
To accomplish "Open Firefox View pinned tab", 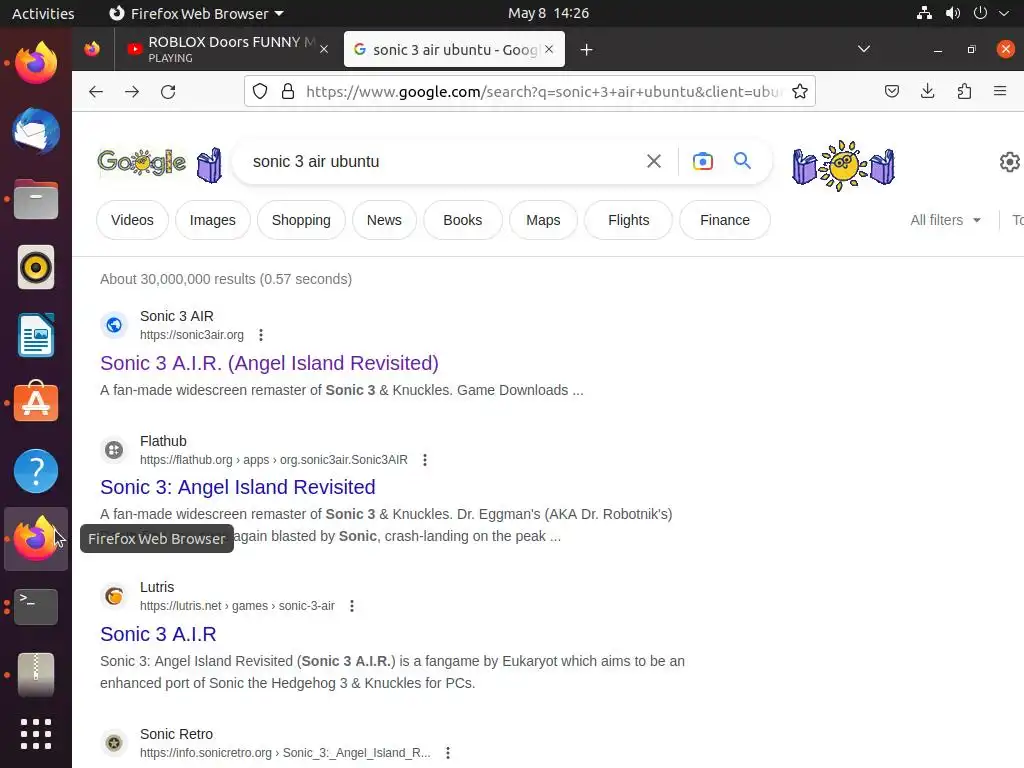I will pyautogui.click(x=92, y=49).
